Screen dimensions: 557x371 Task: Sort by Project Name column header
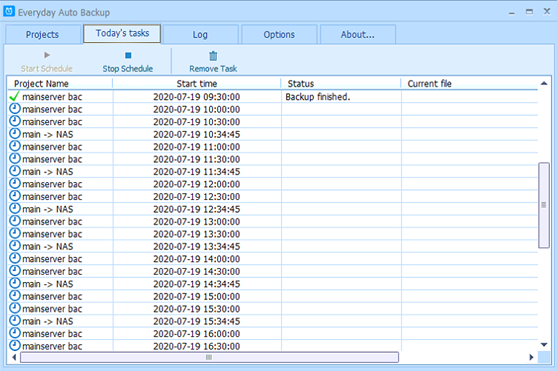[x=60, y=84]
